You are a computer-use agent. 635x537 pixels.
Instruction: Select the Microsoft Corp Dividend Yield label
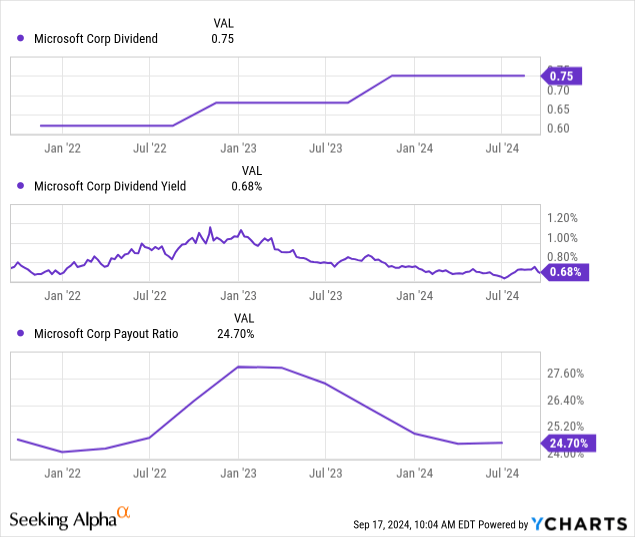pyautogui.click(x=110, y=186)
